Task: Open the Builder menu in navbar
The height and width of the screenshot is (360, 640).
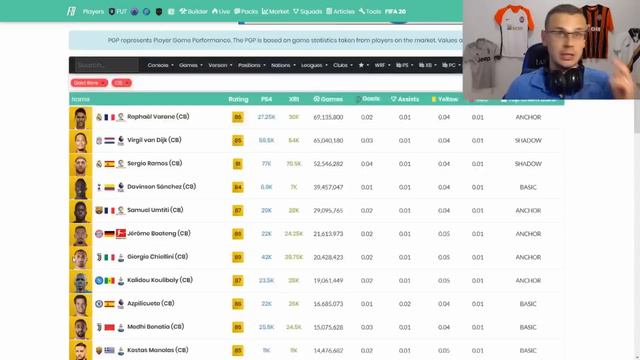Action: point(193,11)
